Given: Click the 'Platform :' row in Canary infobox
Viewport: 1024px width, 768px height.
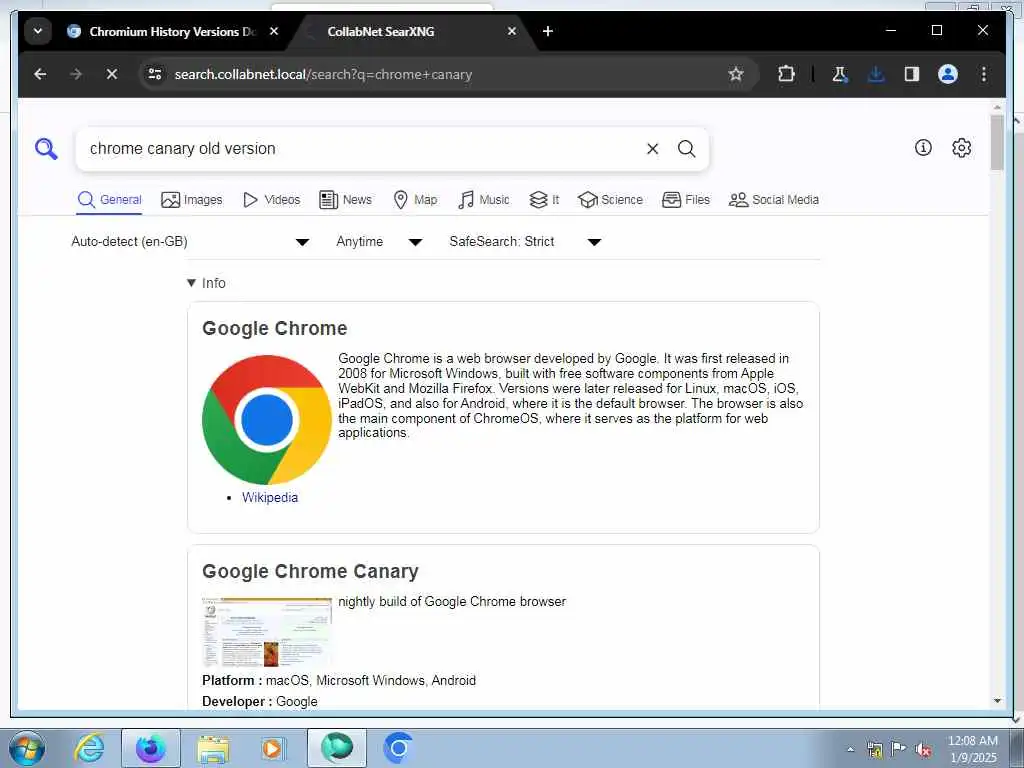Looking at the screenshot, I should 339,680.
